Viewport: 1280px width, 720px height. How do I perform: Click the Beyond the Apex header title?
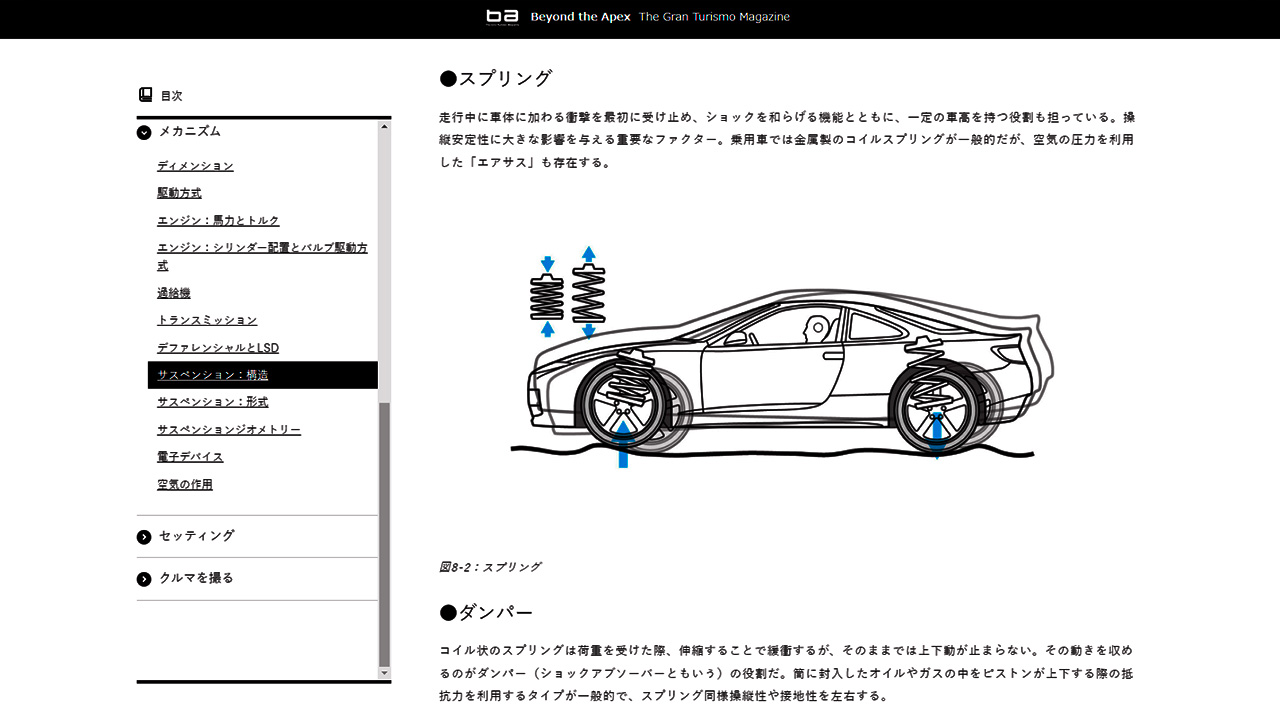coord(580,17)
